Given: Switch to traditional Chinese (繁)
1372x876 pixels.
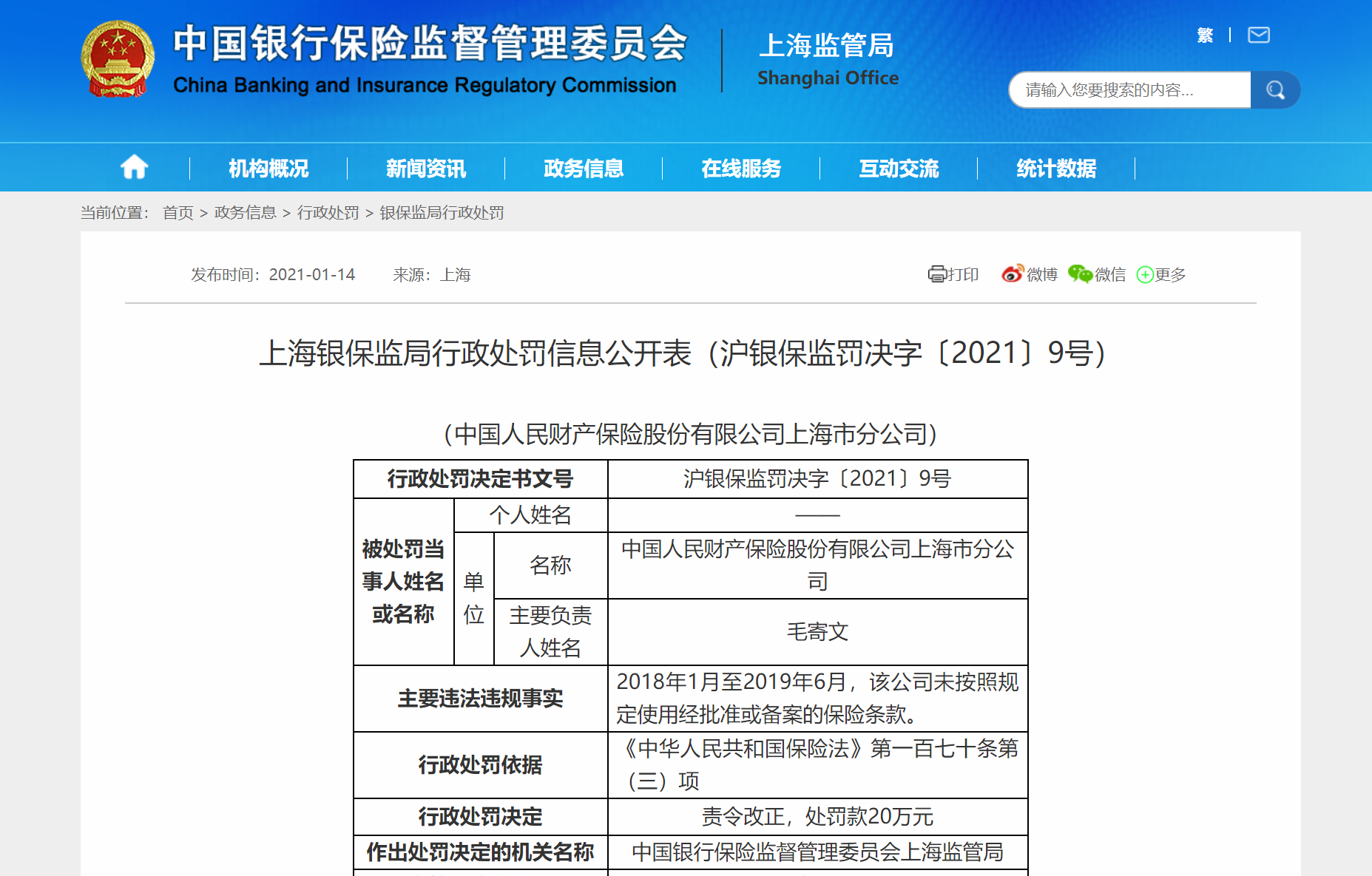Looking at the screenshot, I should [x=1205, y=35].
